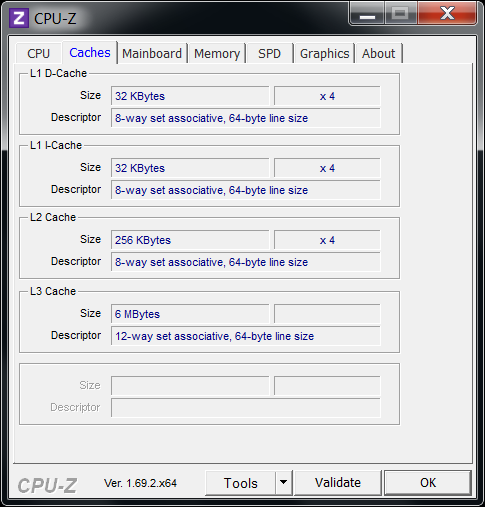Select the Caches tab

click(90, 53)
